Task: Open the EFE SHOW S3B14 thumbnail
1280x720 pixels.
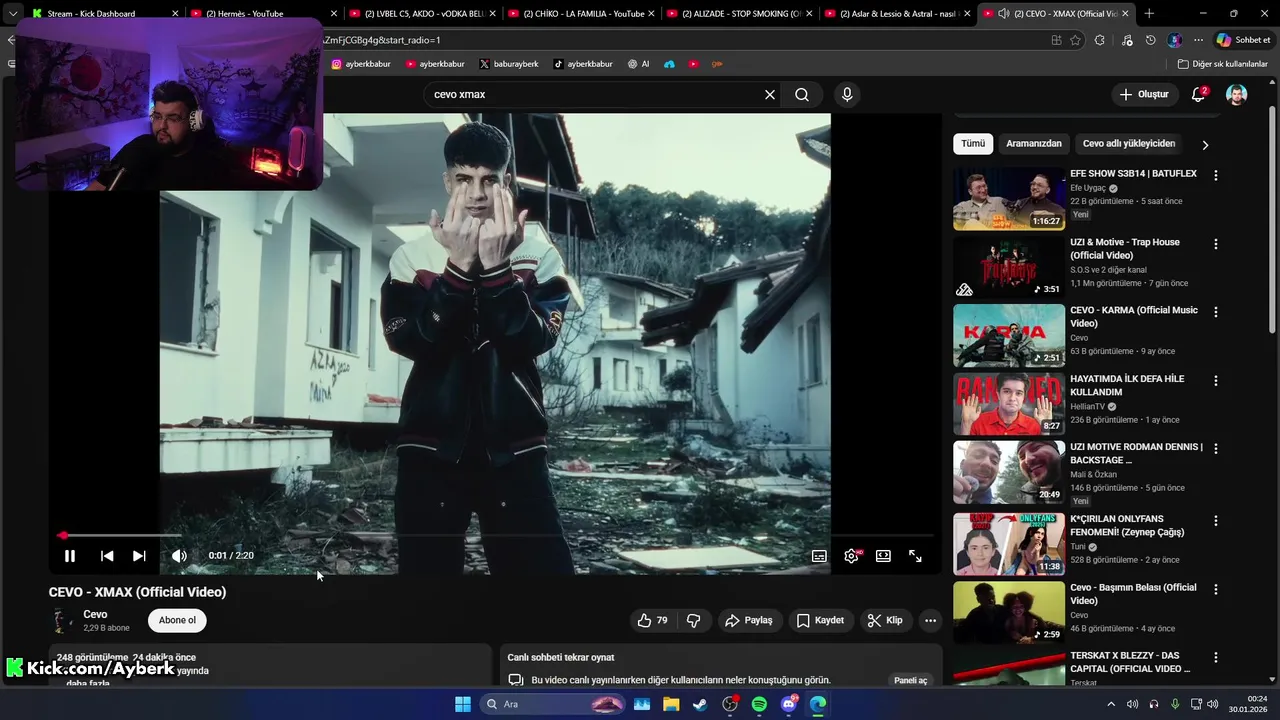Action: coord(1009,198)
